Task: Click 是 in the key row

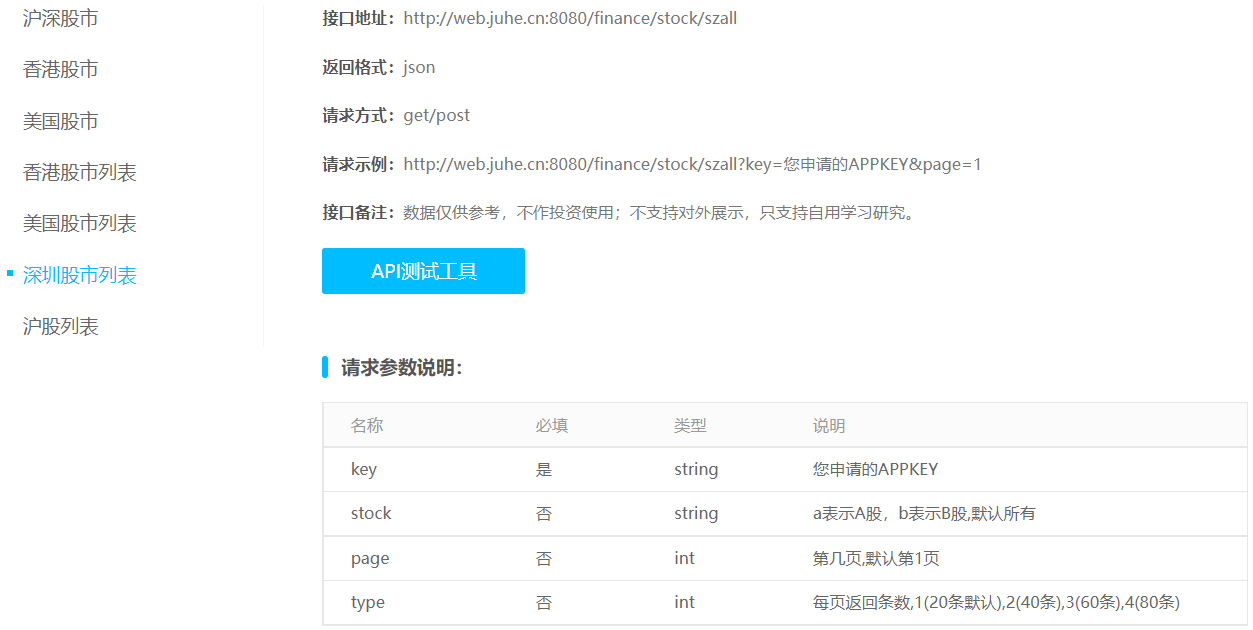Action: coord(544,469)
